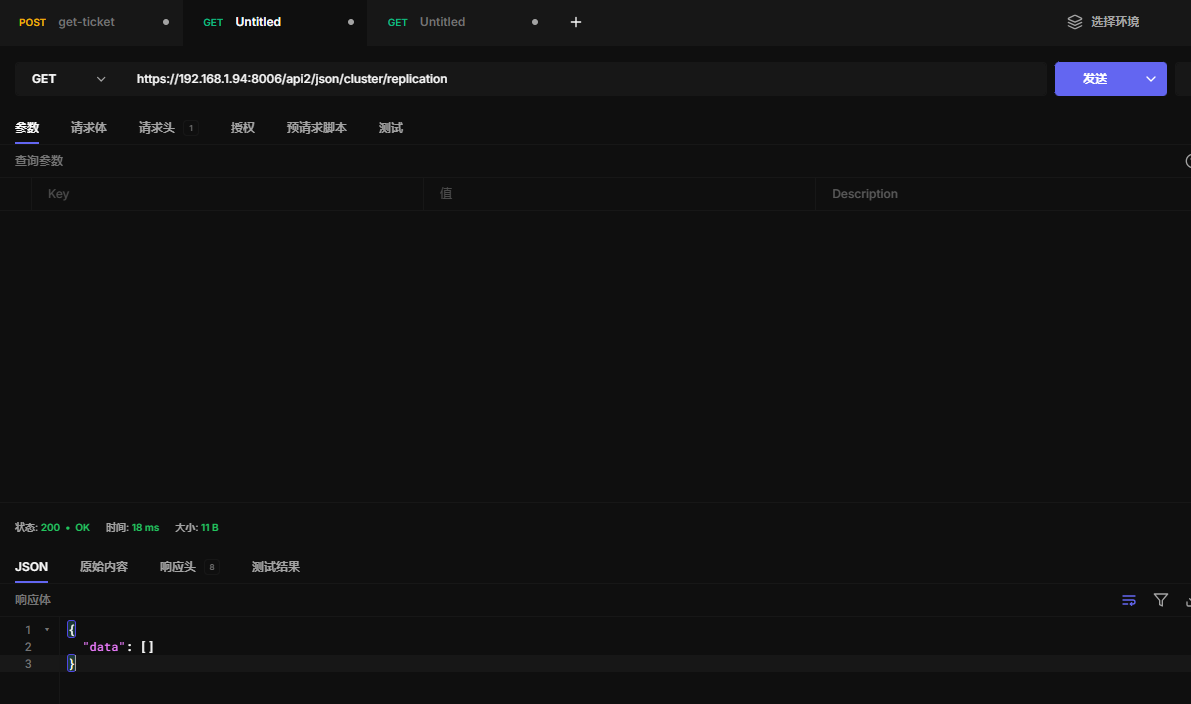Click the 发送 send button
The width and height of the screenshot is (1191, 704).
coord(1094,79)
